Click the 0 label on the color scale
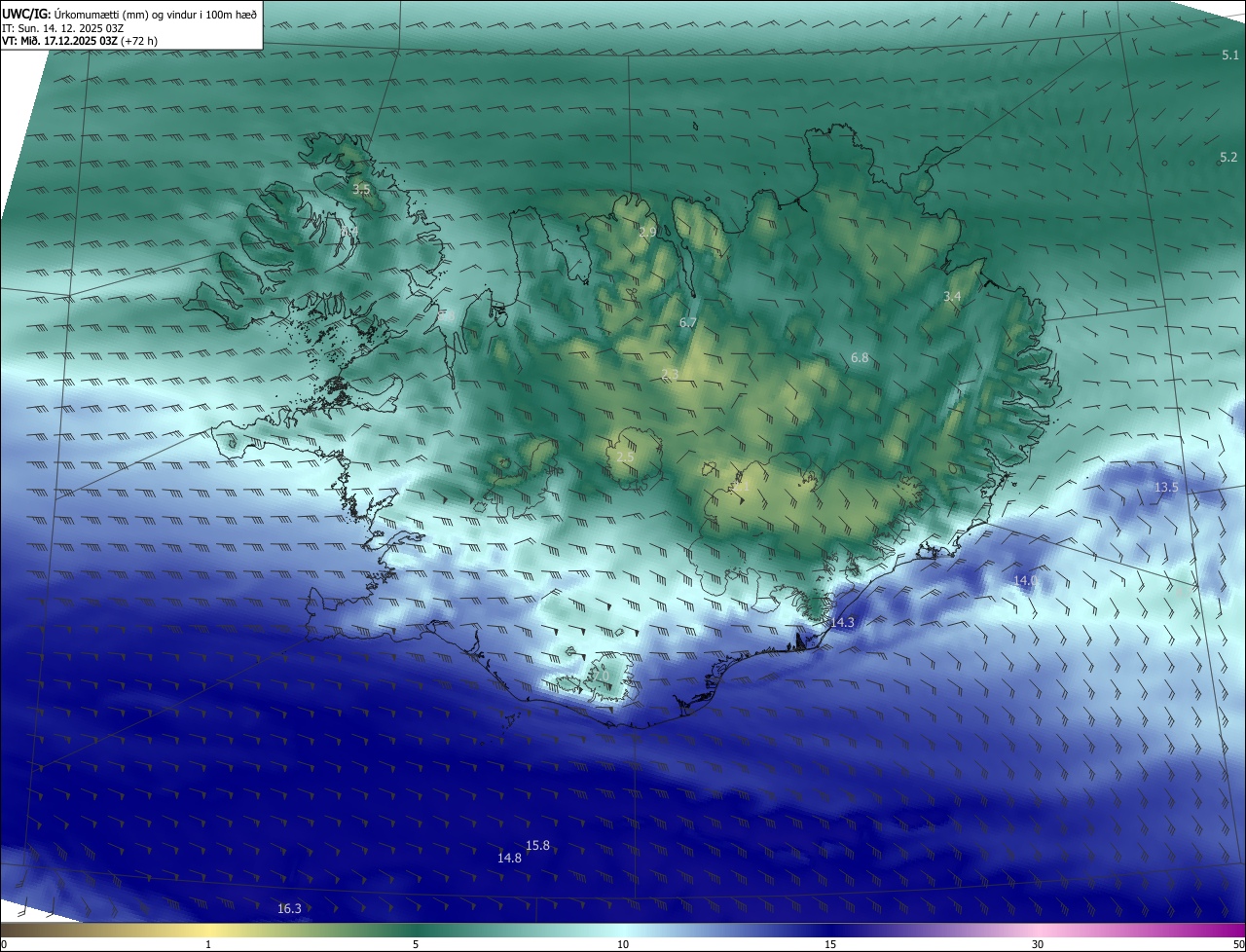 pos(3,944)
